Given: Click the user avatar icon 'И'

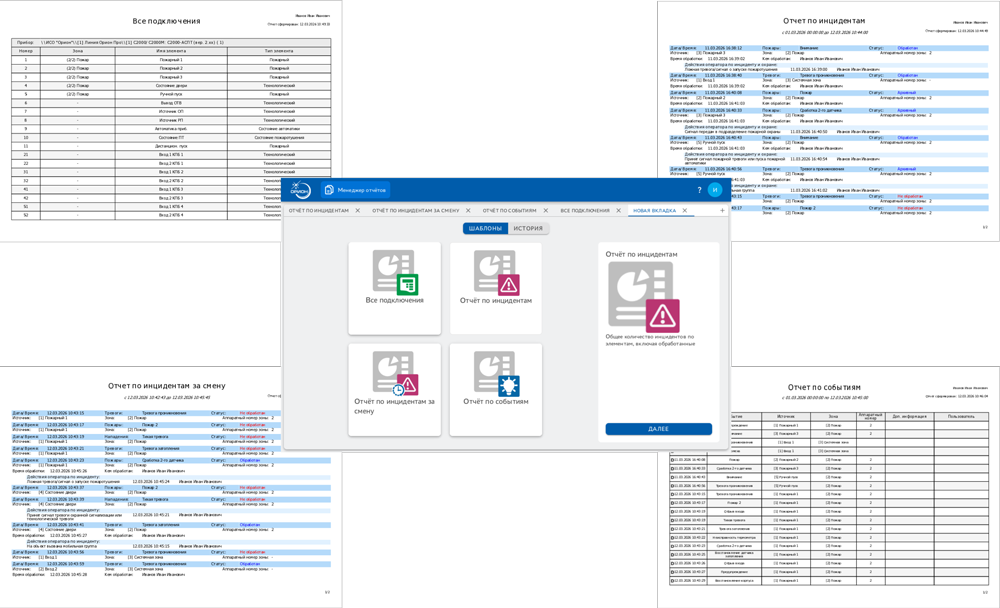Looking at the screenshot, I should coord(714,190).
